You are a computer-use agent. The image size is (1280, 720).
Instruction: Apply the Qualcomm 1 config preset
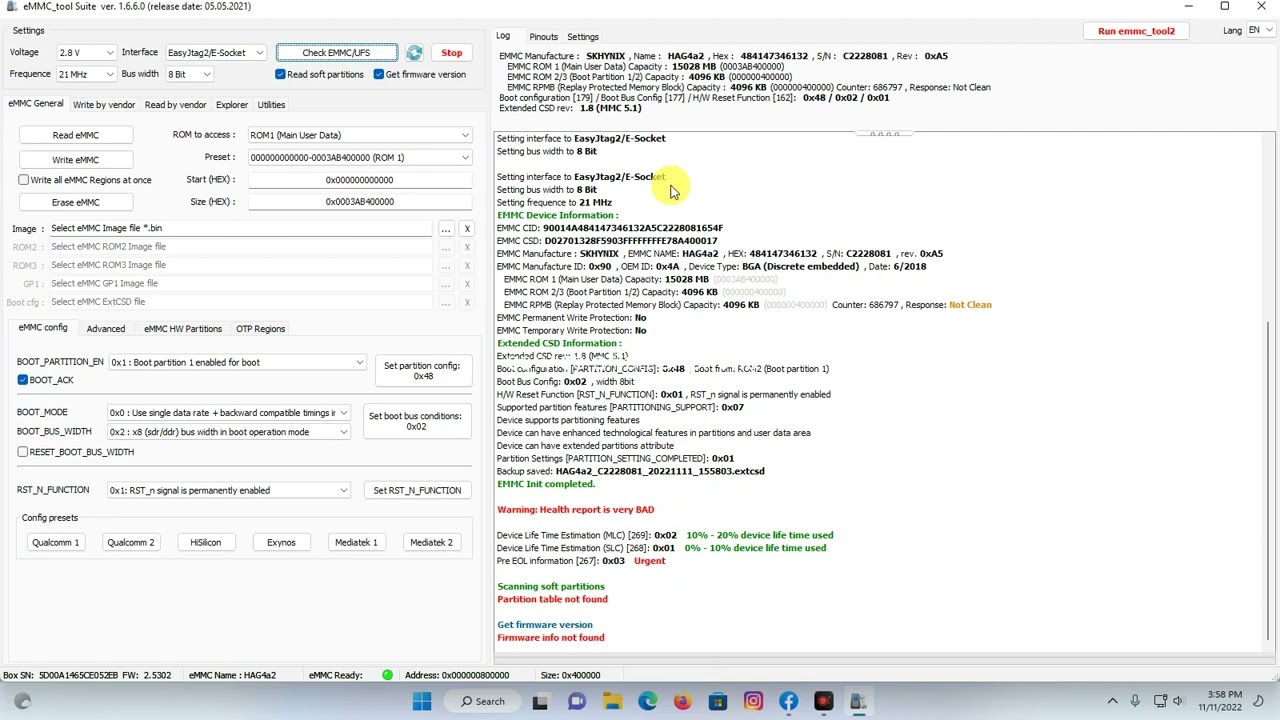(x=55, y=543)
